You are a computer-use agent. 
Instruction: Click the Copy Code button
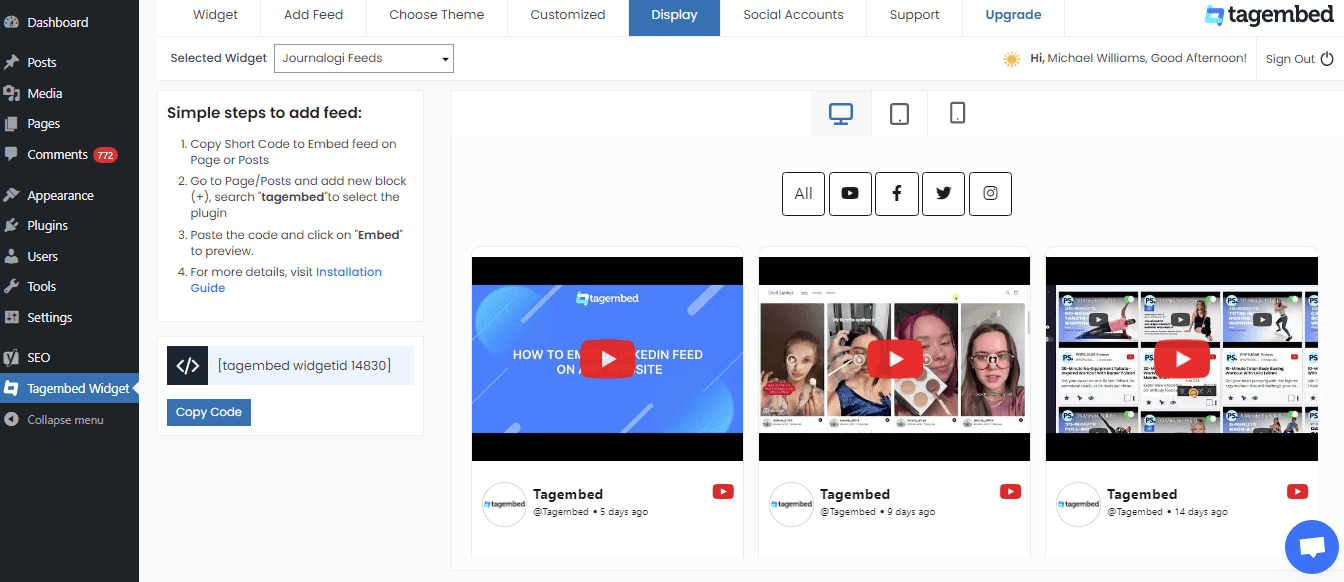point(209,412)
